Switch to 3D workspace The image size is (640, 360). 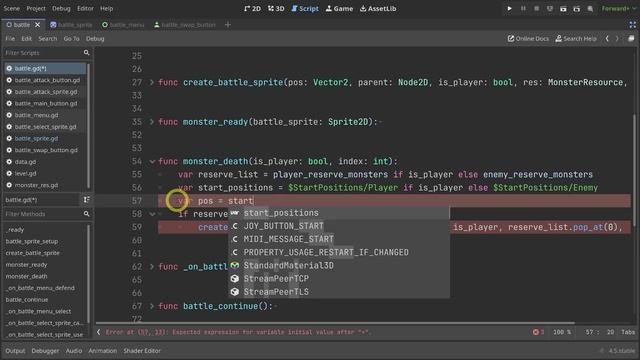tap(276, 9)
